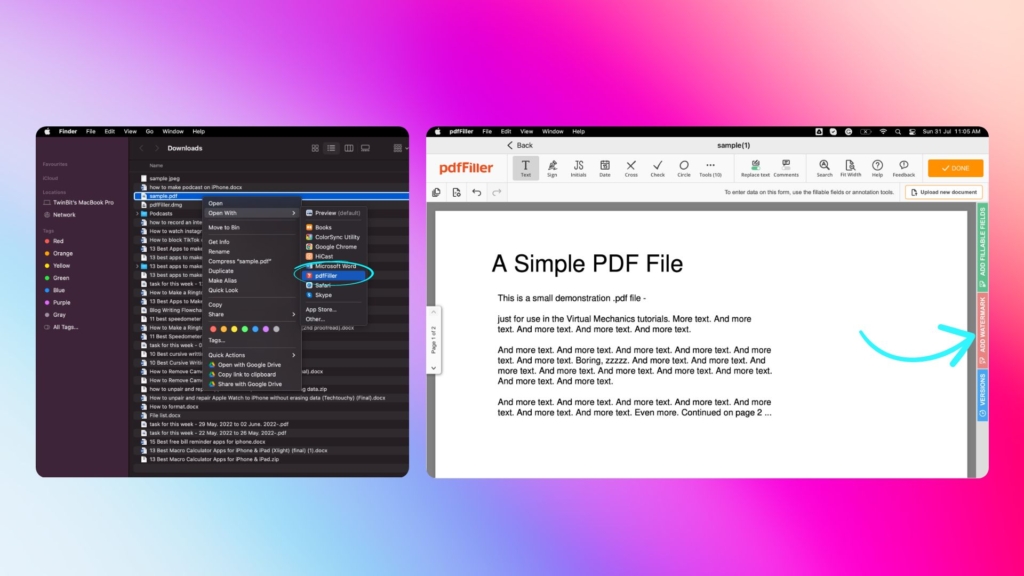Choose Open With in context menu

[251, 213]
